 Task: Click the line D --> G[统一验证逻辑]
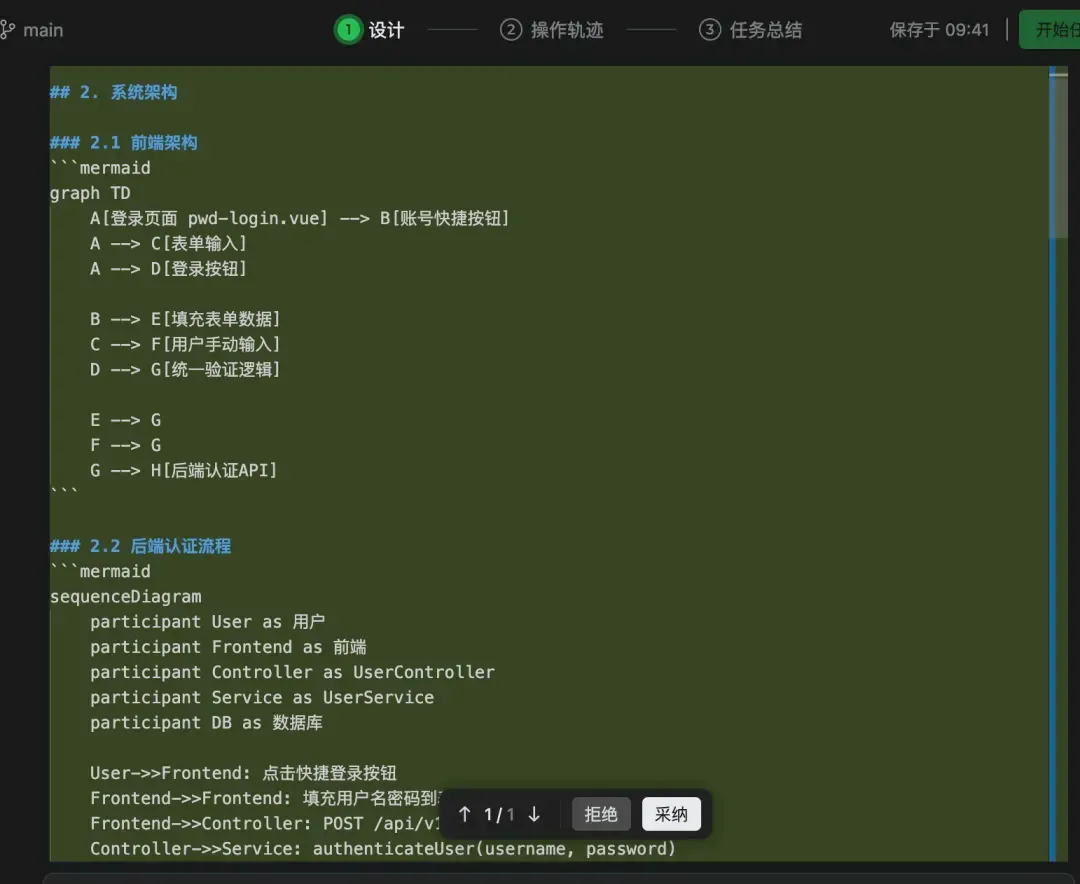tap(185, 369)
